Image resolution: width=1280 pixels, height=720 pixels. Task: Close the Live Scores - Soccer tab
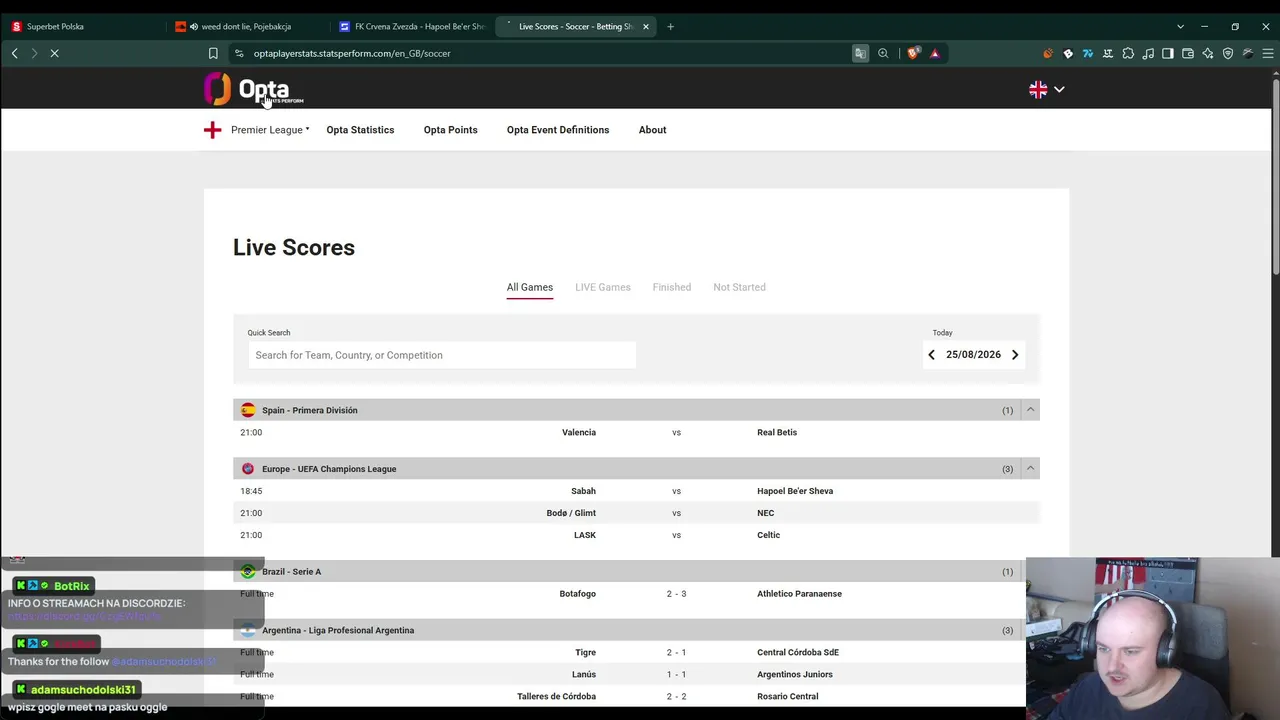pyautogui.click(x=646, y=27)
